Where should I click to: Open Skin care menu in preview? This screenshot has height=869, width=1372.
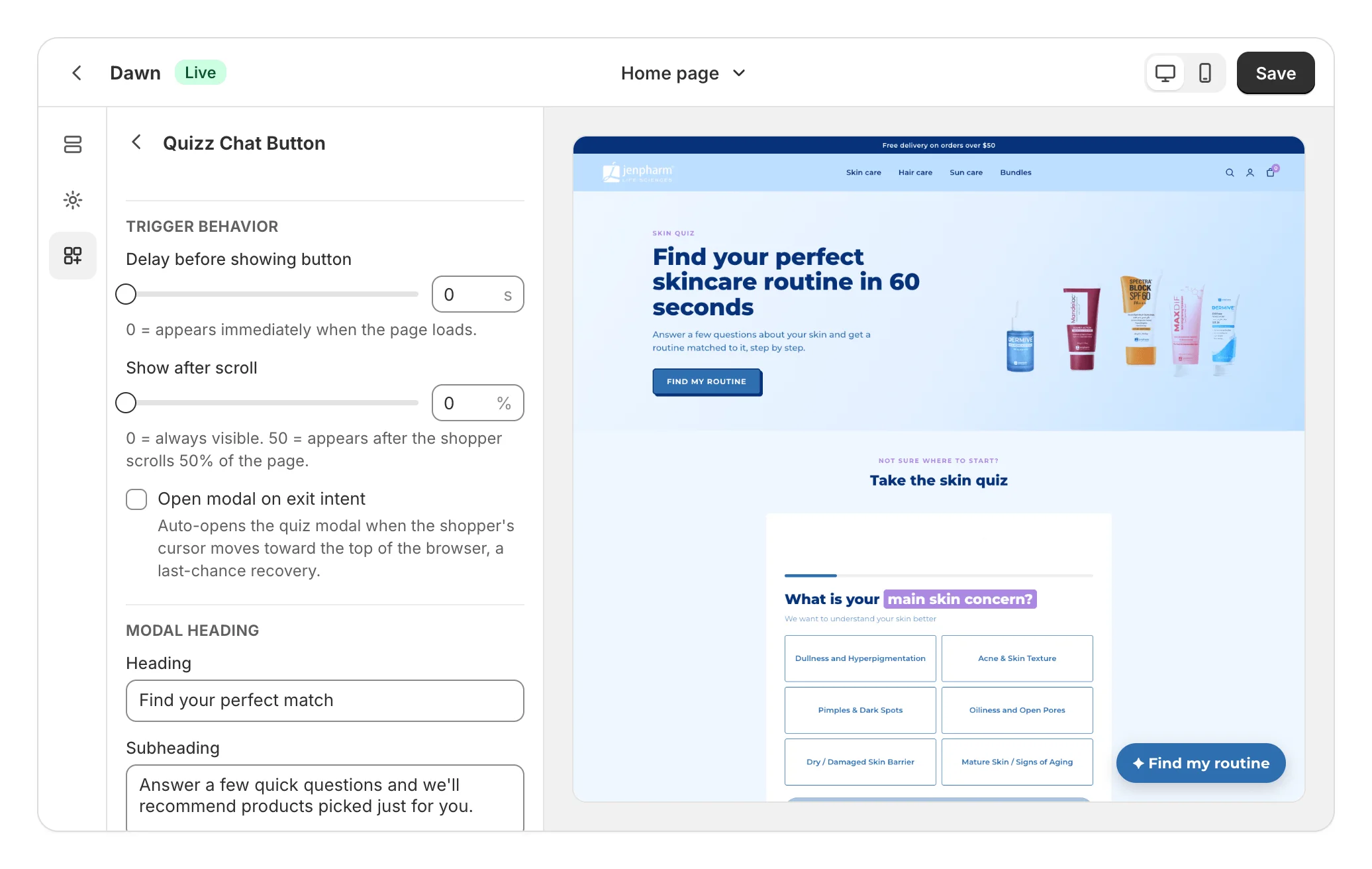pos(863,173)
